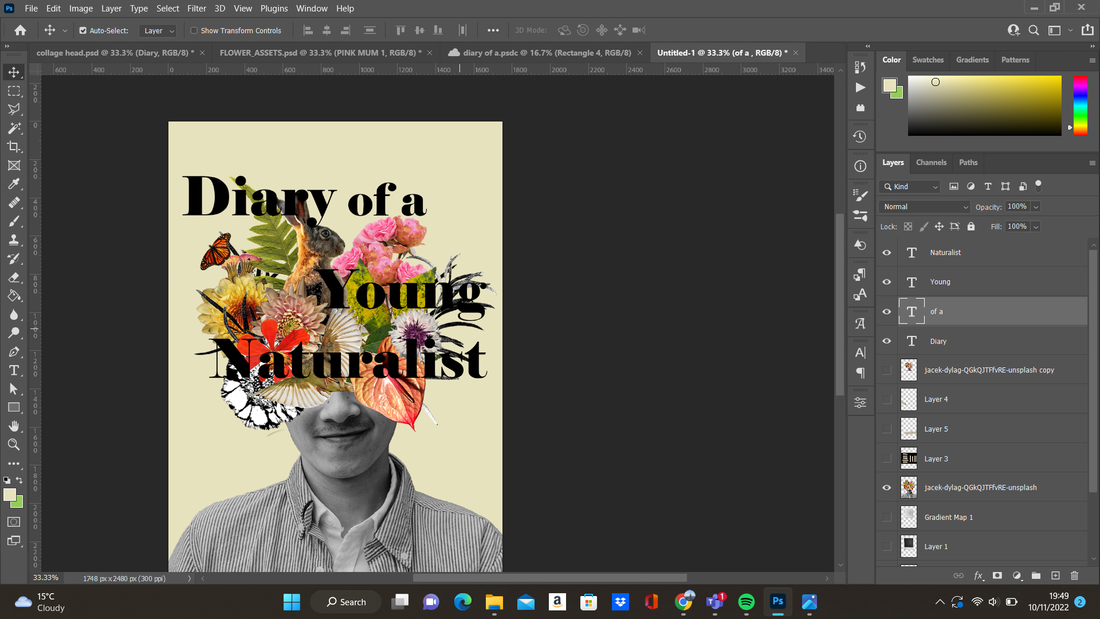
Task: Create a new layer group
Action: click(x=1036, y=575)
